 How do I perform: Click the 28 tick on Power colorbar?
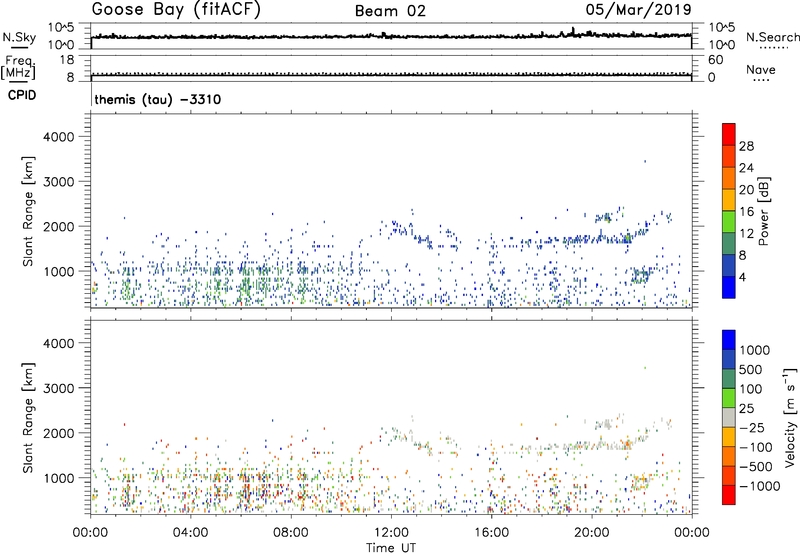(x=746, y=146)
